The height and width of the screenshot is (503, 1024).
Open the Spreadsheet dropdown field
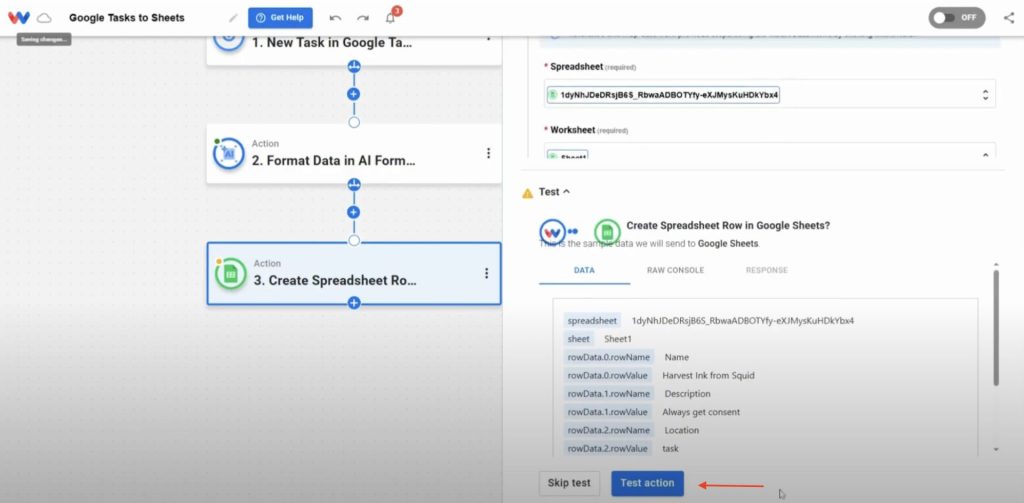[770, 95]
